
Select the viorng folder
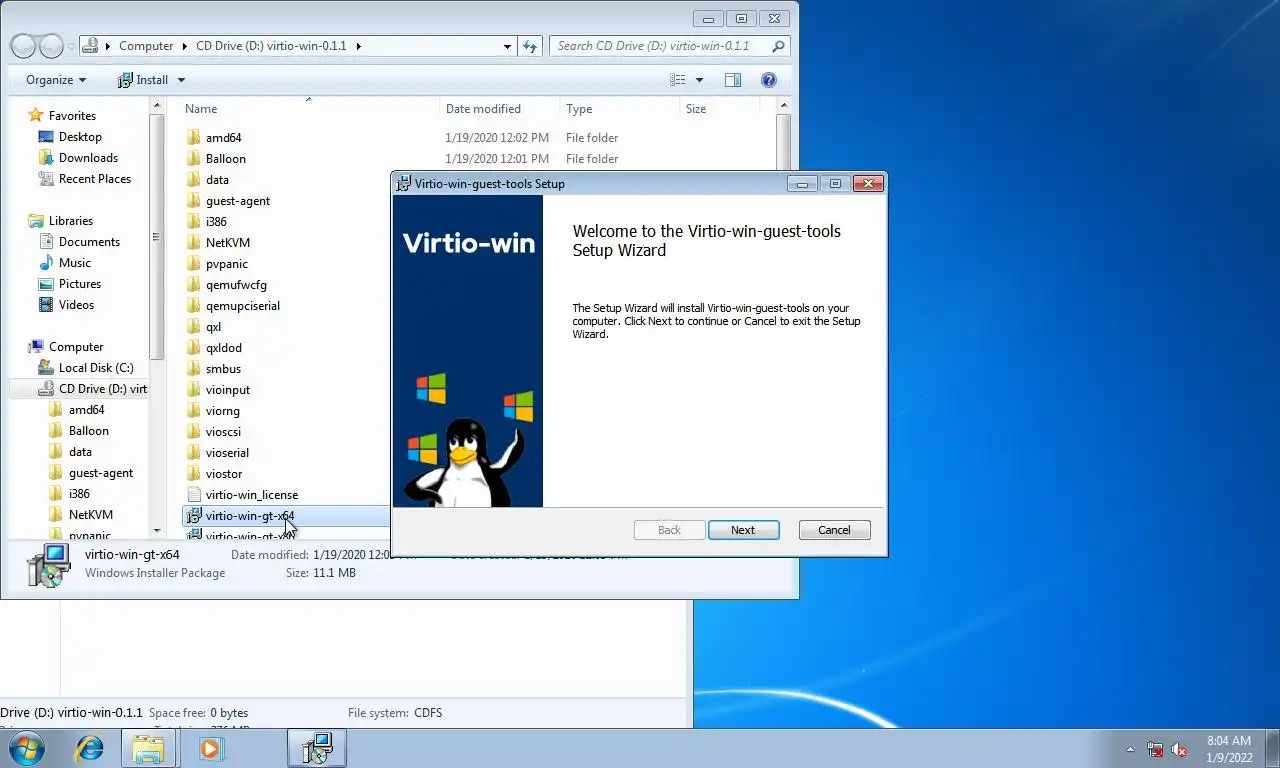pyautogui.click(x=223, y=411)
